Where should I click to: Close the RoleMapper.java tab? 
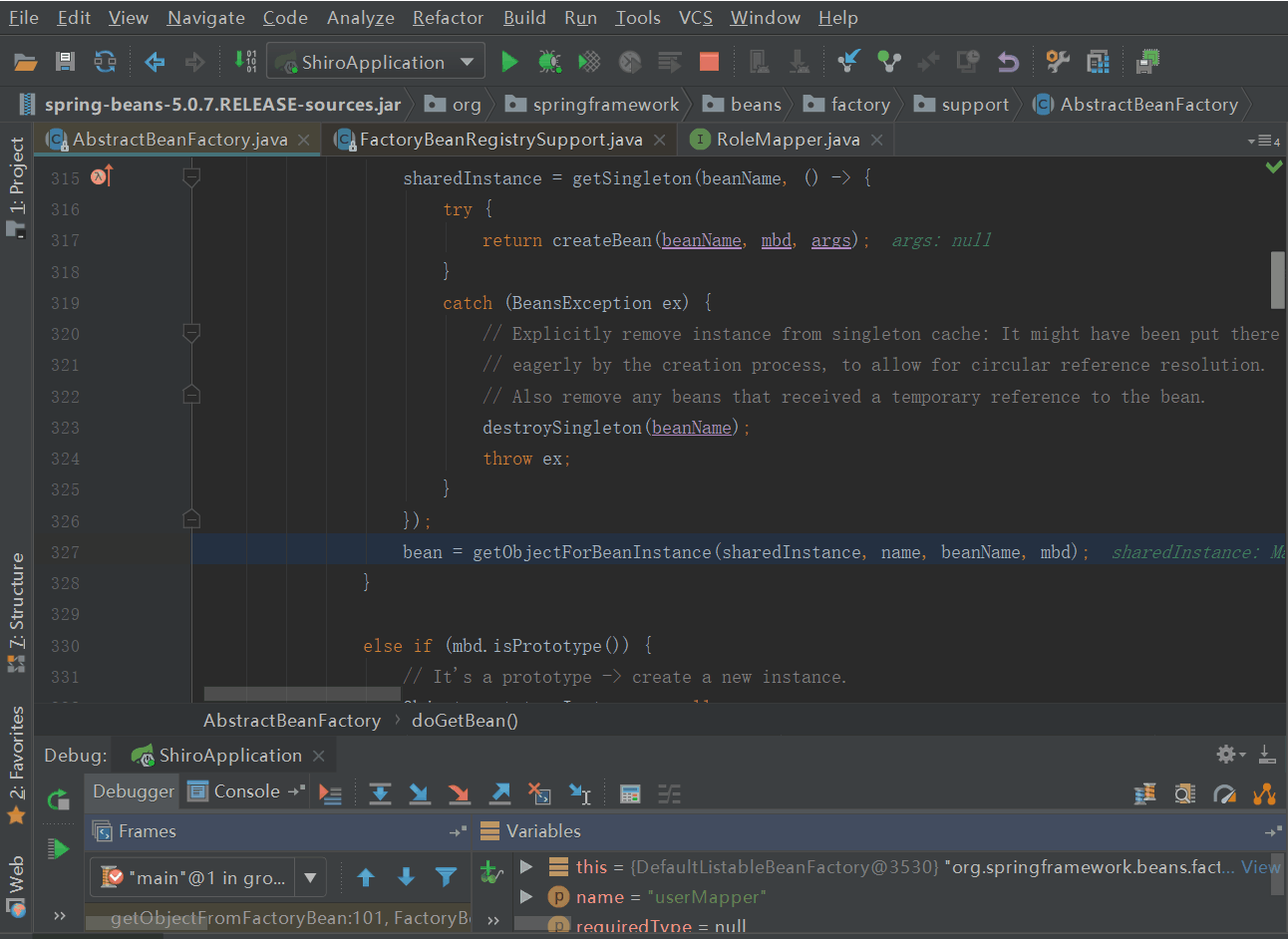(x=876, y=141)
